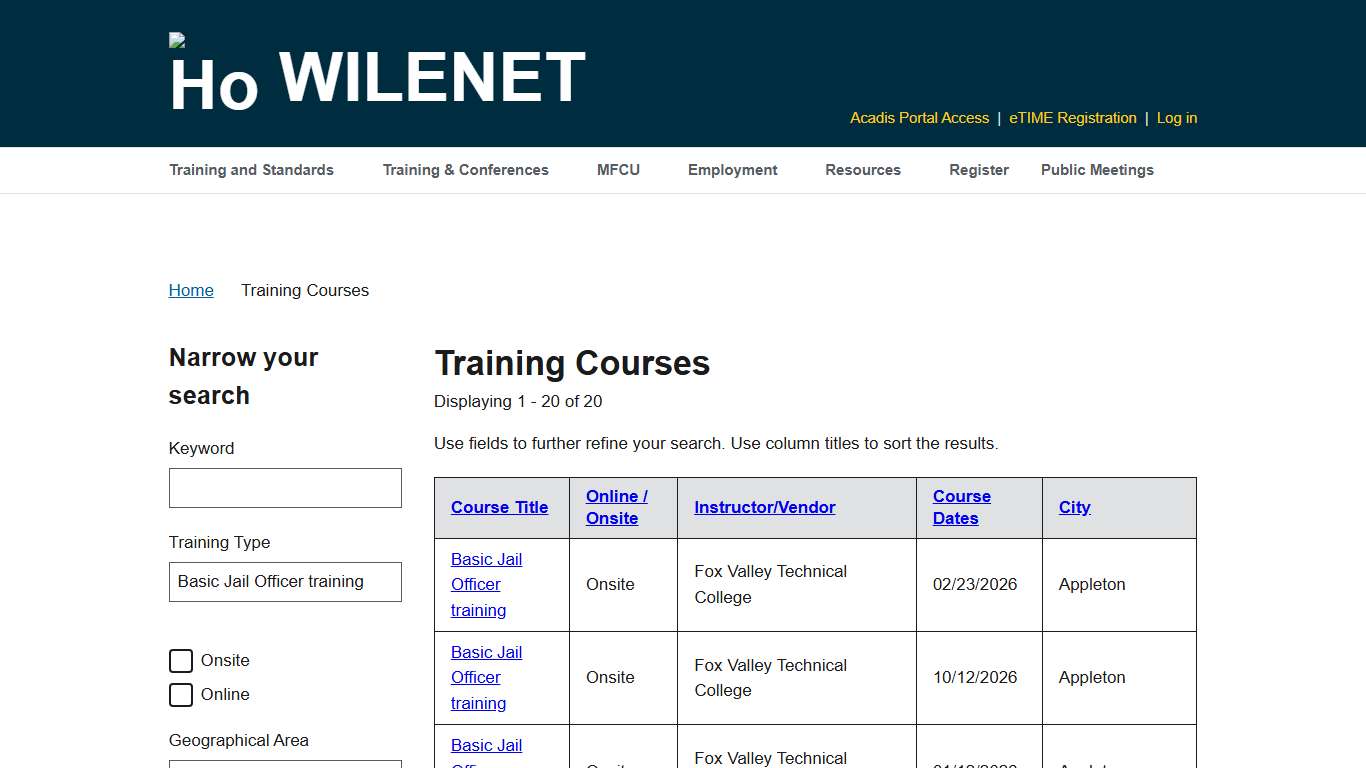Open the Training and Standards menu
This screenshot has height=768, width=1366.
[x=251, y=170]
